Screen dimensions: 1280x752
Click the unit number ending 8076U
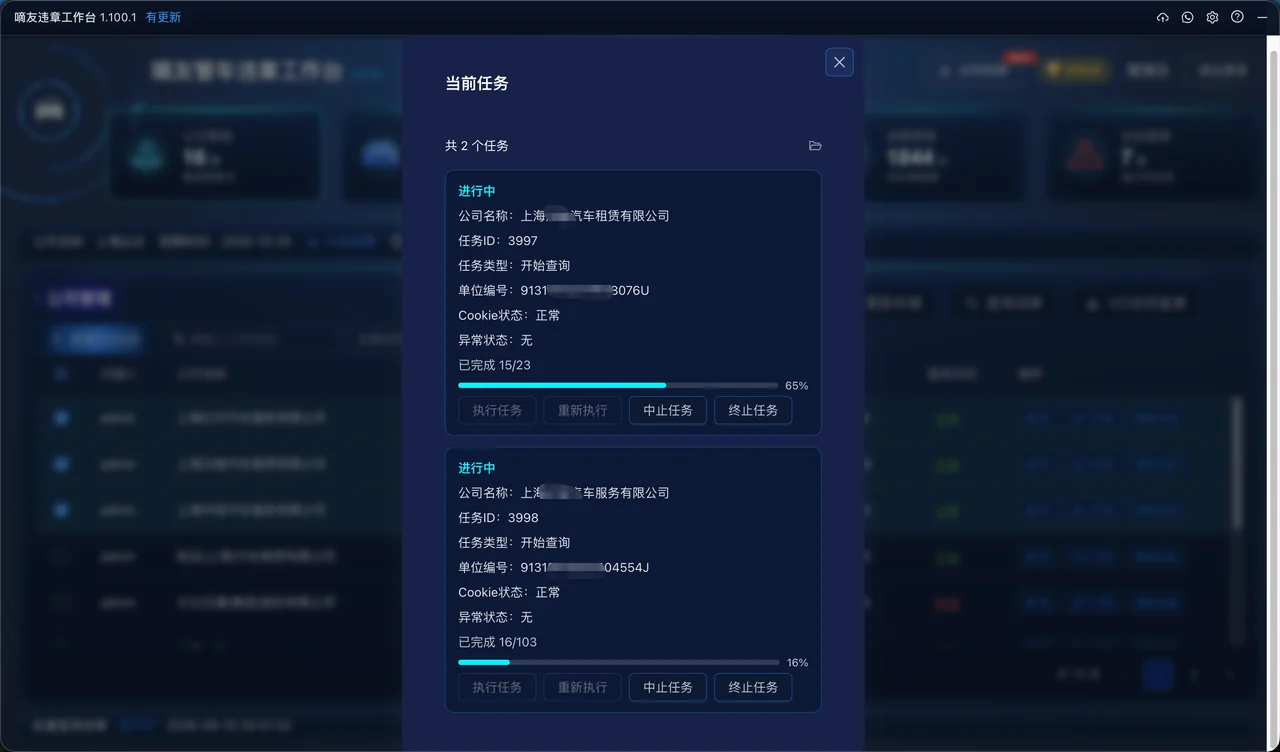tap(585, 291)
